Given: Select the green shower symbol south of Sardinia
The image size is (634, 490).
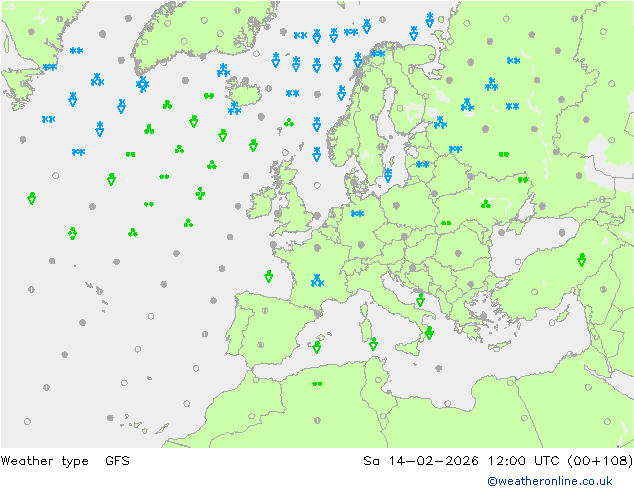Looking at the screenshot, I should [x=374, y=344].
